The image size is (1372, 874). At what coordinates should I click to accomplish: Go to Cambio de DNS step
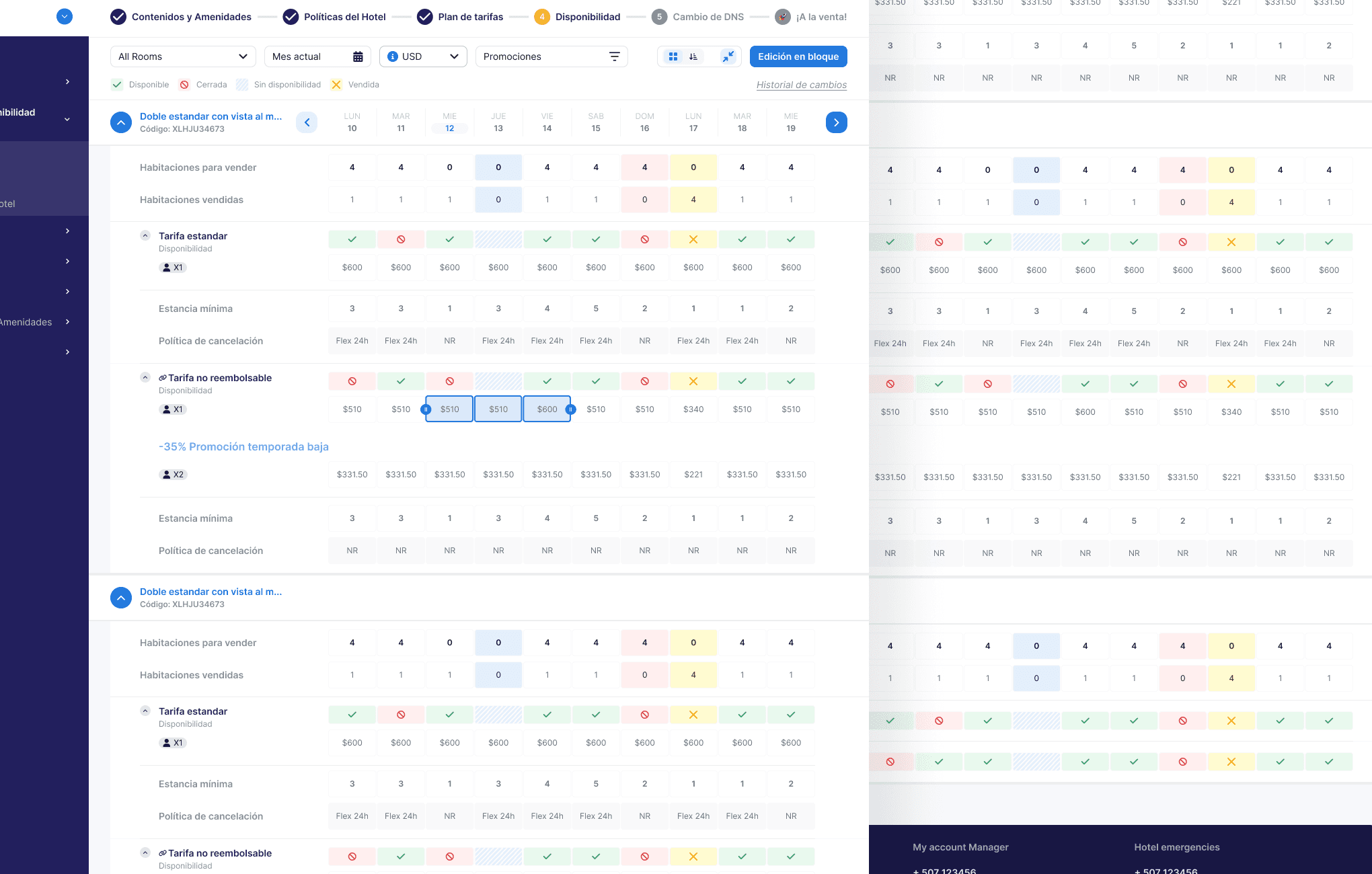708,17
